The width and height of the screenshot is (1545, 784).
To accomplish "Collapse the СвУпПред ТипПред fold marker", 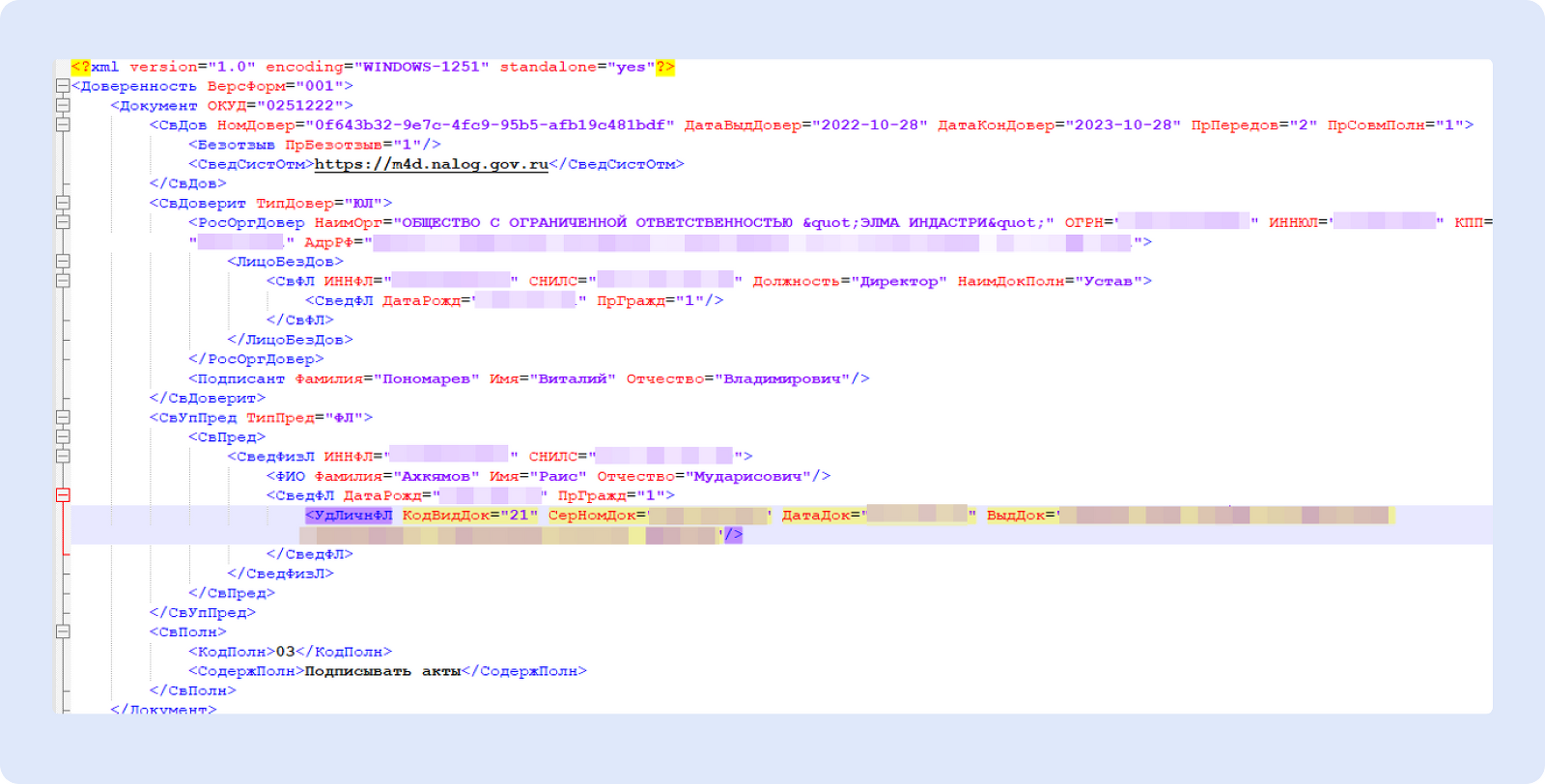I will click(x=63, y=417).
